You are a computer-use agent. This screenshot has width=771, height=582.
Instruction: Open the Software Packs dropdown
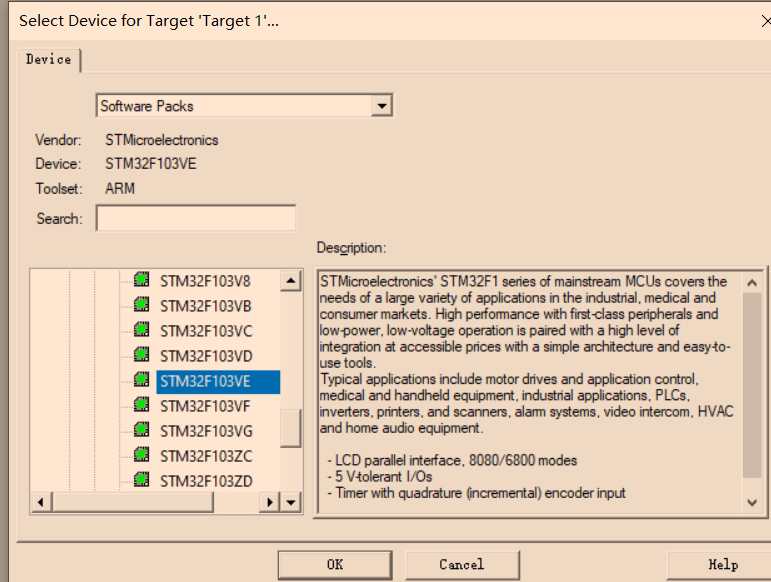(382, 106)
